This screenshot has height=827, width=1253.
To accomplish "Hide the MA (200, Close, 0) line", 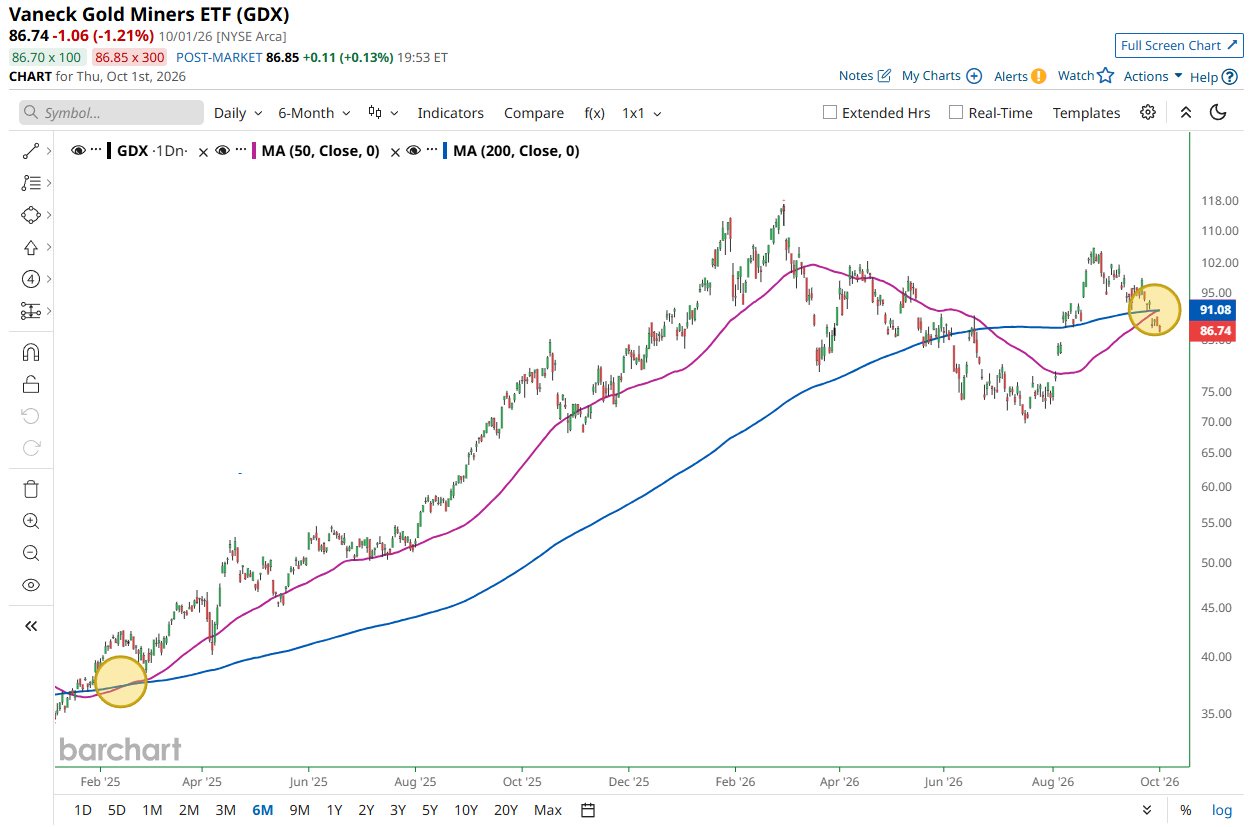I will coord(414,151).
